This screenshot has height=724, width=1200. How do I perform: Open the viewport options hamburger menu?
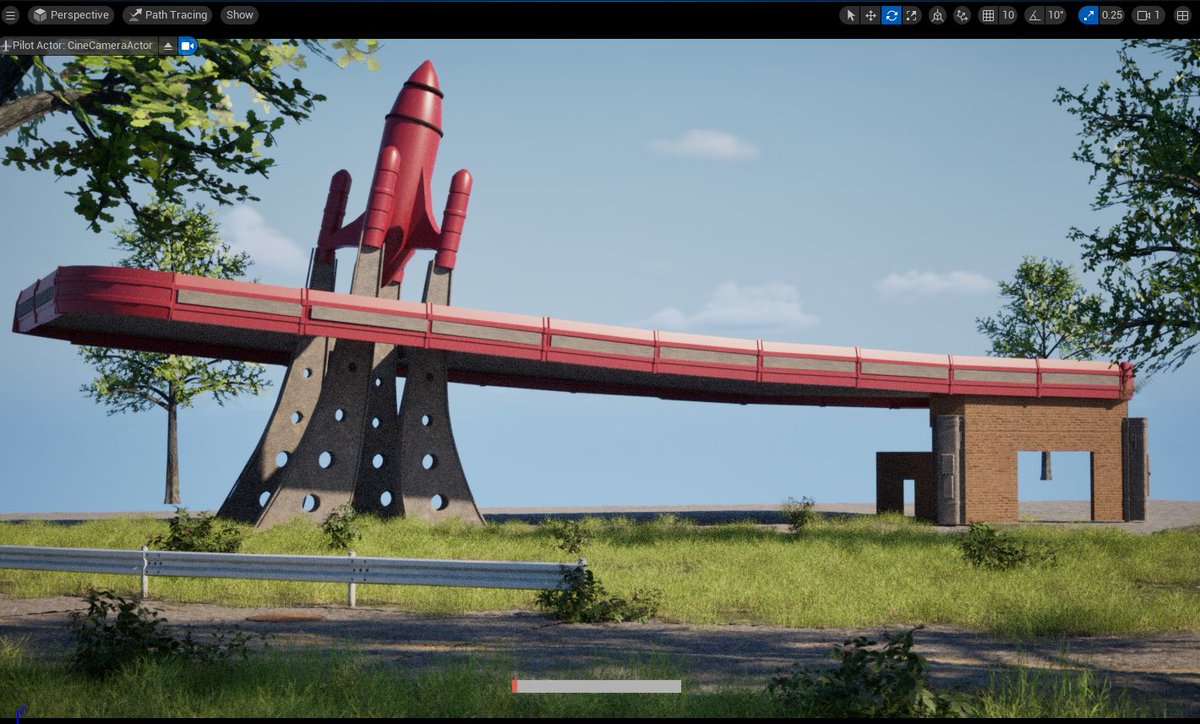click(x=11, y=14)
